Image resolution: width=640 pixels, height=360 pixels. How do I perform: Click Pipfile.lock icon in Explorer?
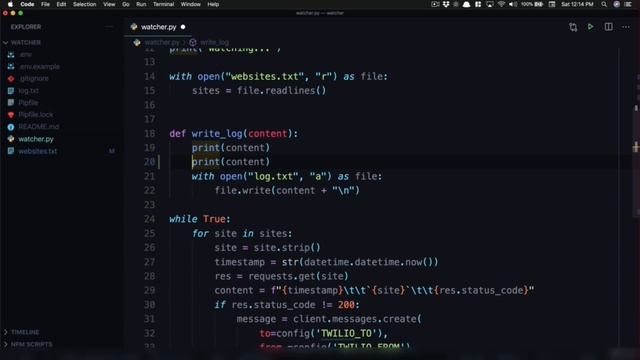point(11,115)
